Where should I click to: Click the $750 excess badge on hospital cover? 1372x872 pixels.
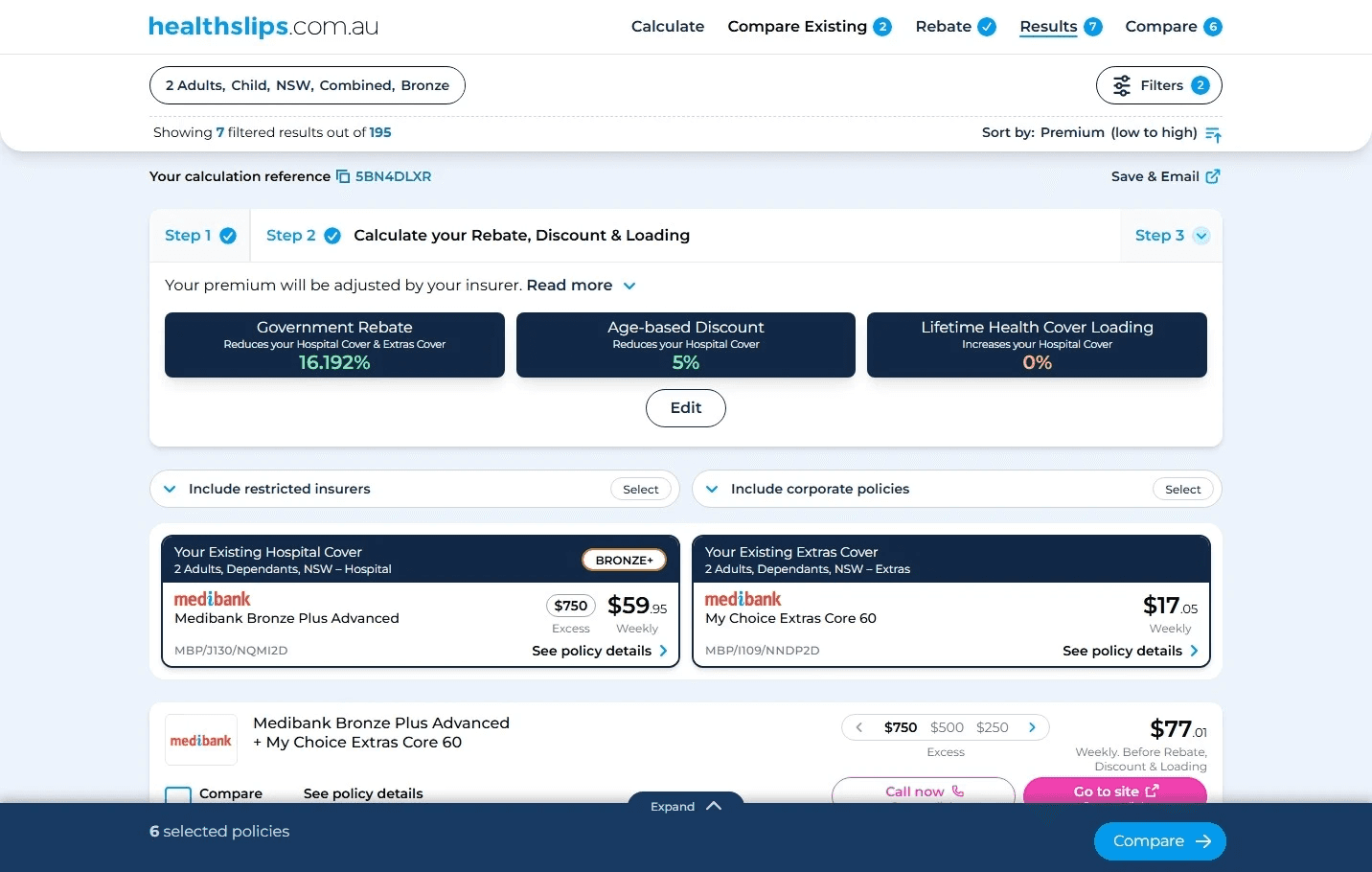pos(571,606)
